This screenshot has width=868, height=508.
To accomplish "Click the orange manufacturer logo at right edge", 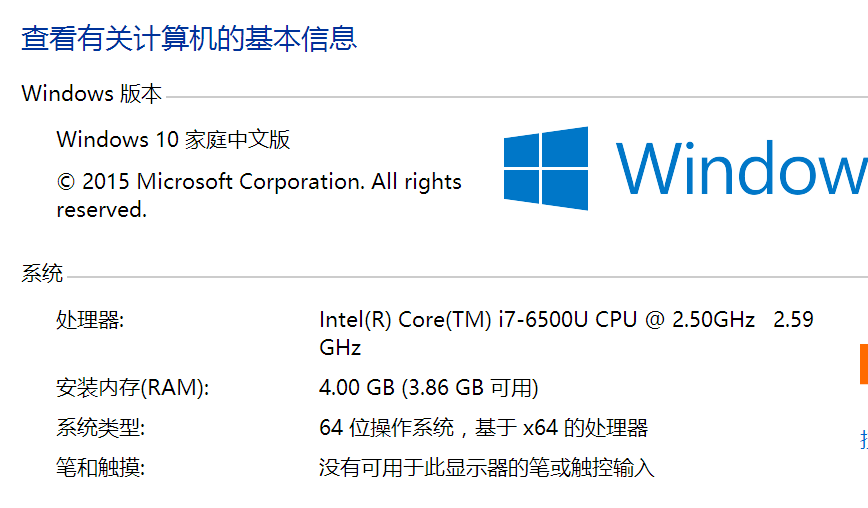I will (x=863, y=364).
